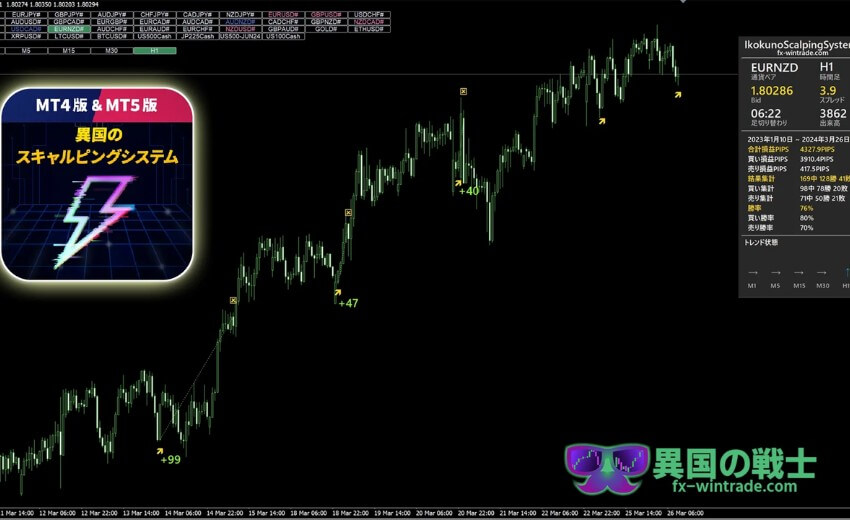Click the M1 trend arrow indicator
This screenshot has width=850, height=520.
[752, 273]
